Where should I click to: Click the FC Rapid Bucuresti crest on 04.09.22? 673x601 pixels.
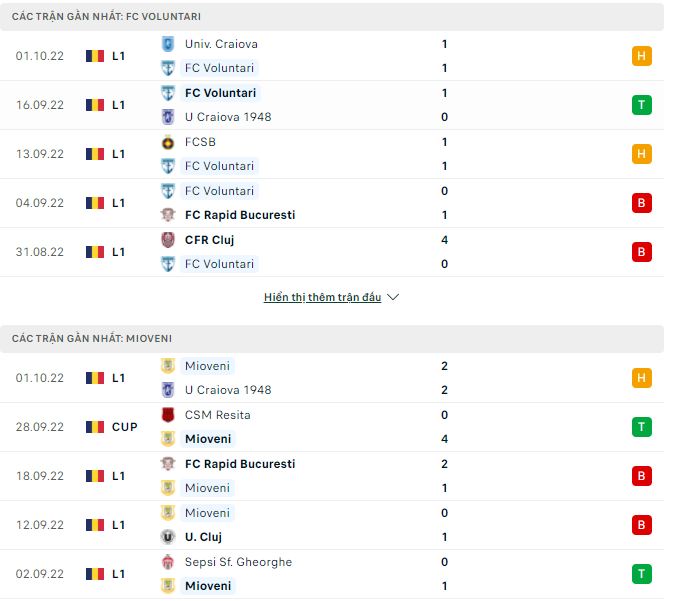(168, 215)
